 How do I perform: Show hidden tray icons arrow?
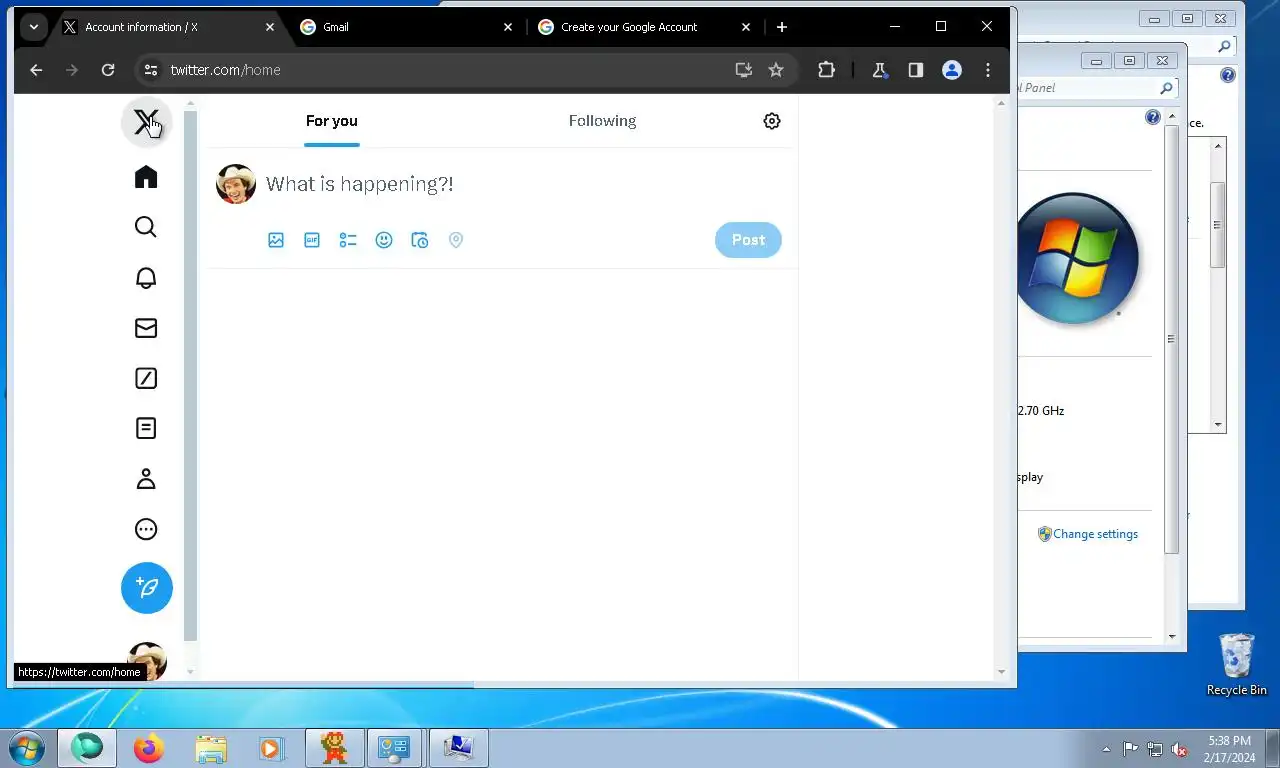[1106, 749]
